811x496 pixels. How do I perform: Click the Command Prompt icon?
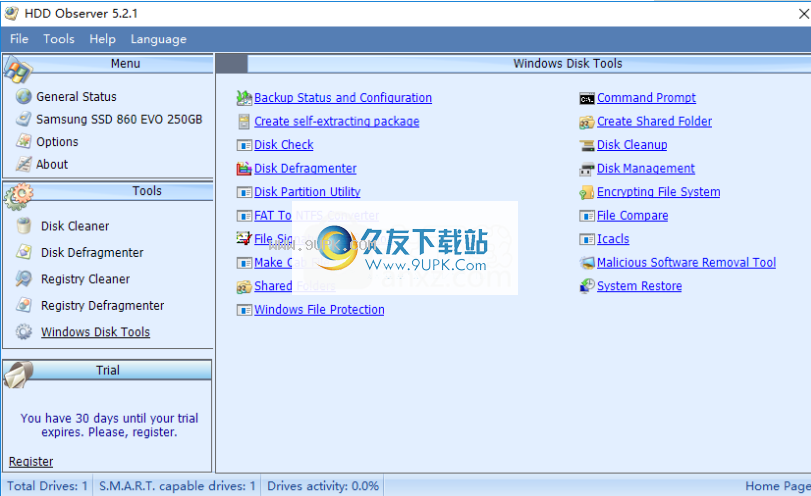pyautogui.click(x=587, y=98)
